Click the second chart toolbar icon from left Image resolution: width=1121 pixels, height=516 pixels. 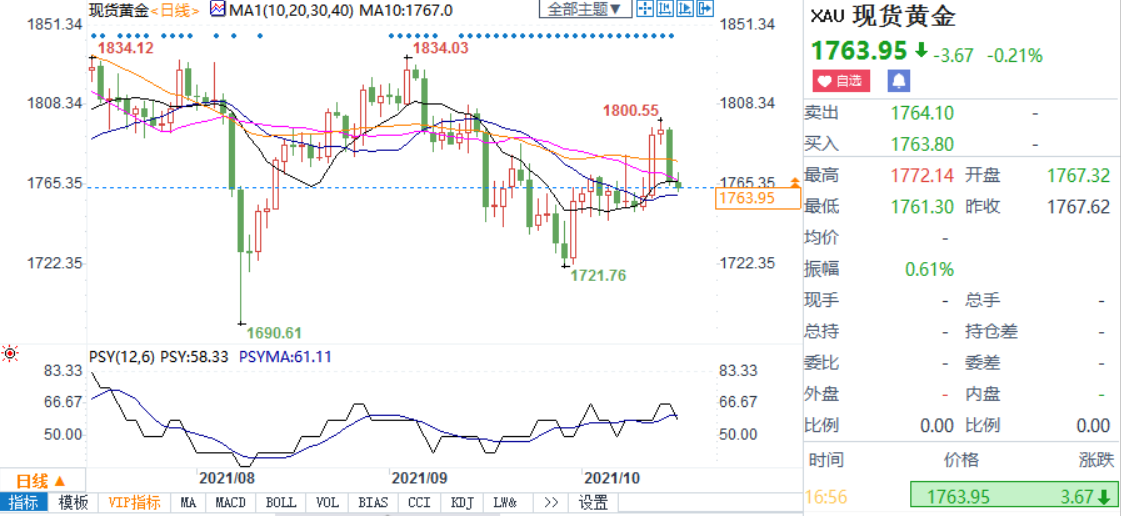[x=665, y=11]
